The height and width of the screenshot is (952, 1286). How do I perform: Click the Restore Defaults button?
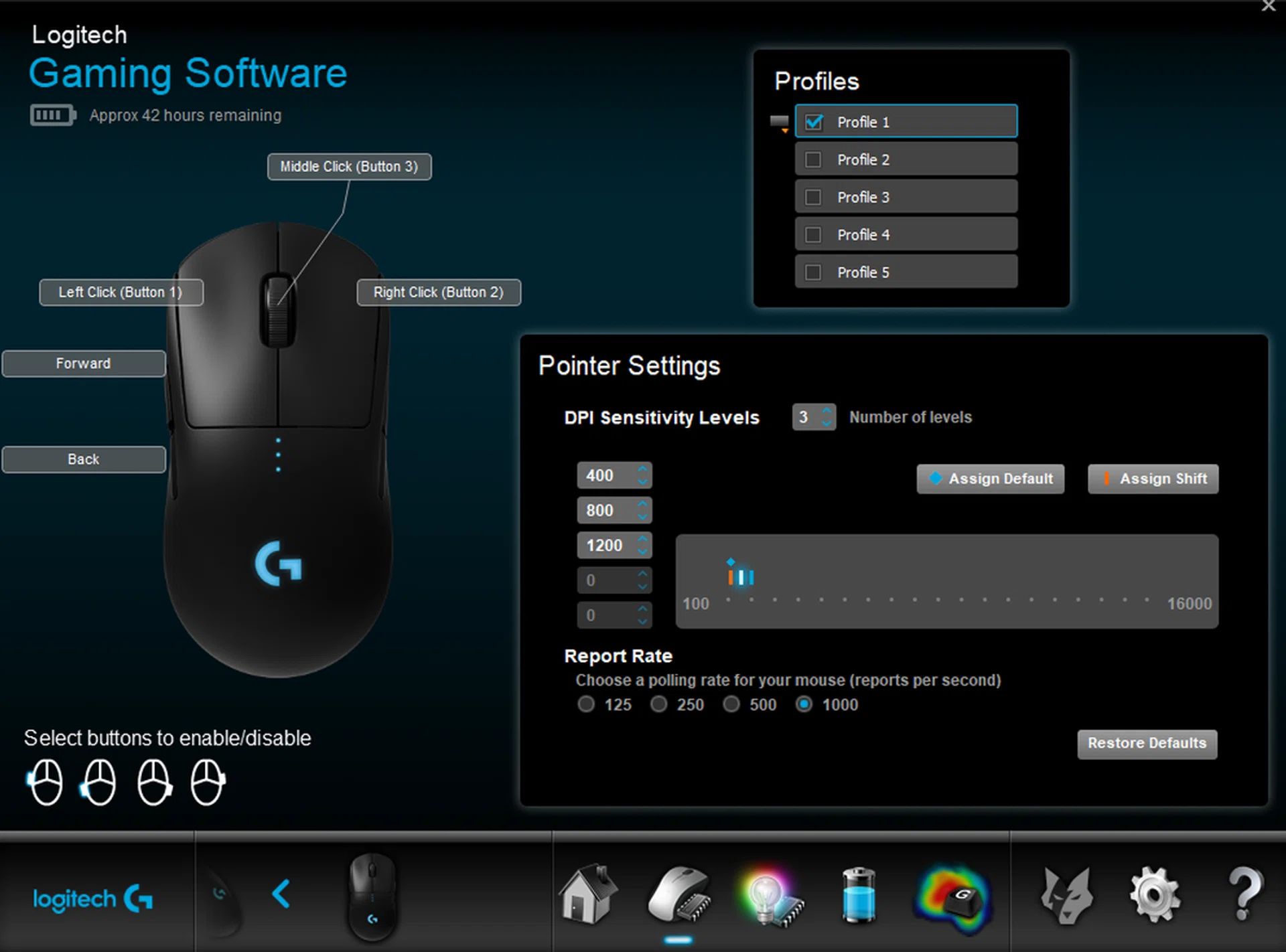pyautogui.click(x=1147, y=744)
